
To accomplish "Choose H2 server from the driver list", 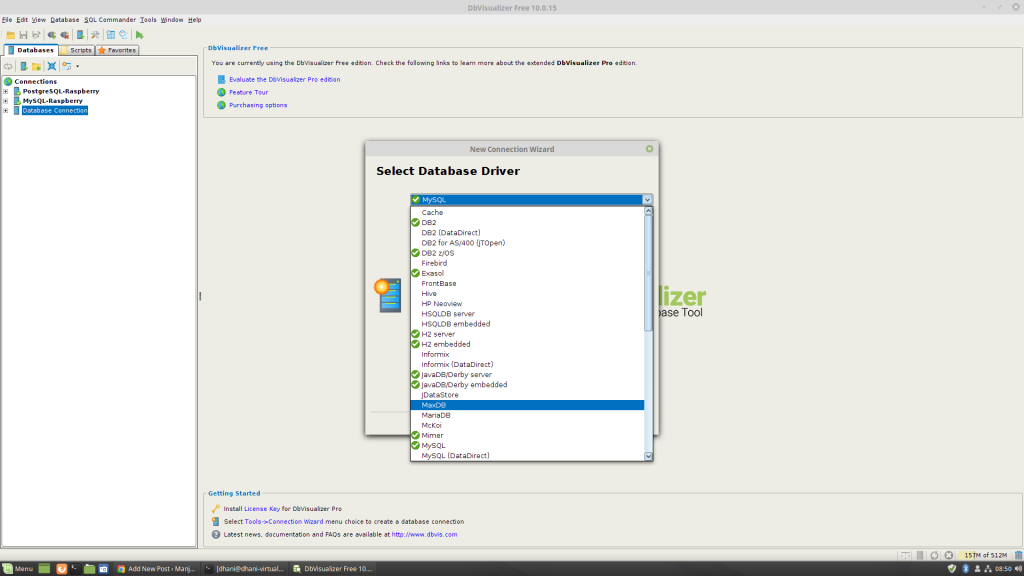I will tap(527, 334).
